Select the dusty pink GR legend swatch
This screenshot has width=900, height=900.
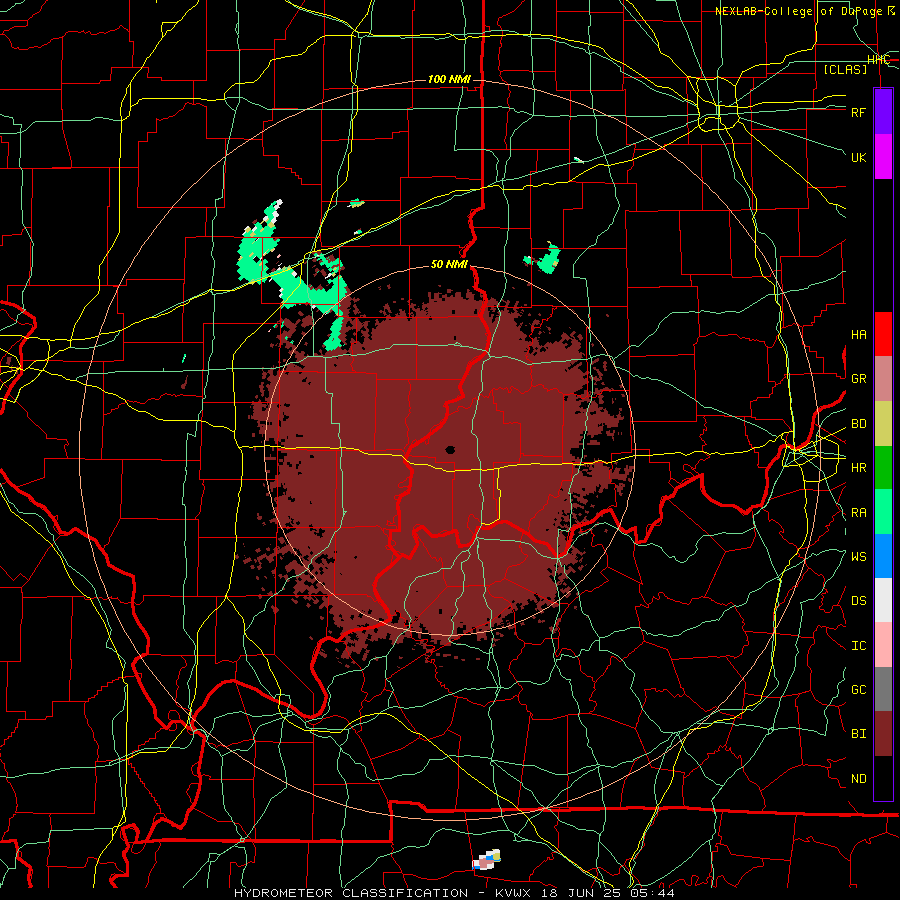click(x=883, y=379)
